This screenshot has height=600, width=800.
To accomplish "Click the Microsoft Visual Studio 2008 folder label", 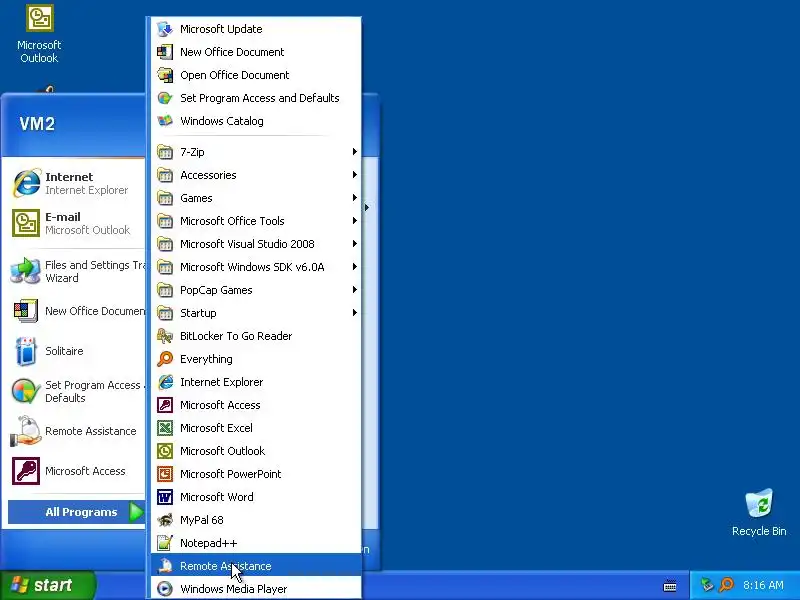I will pyautogui.click(x=247, y=244).
